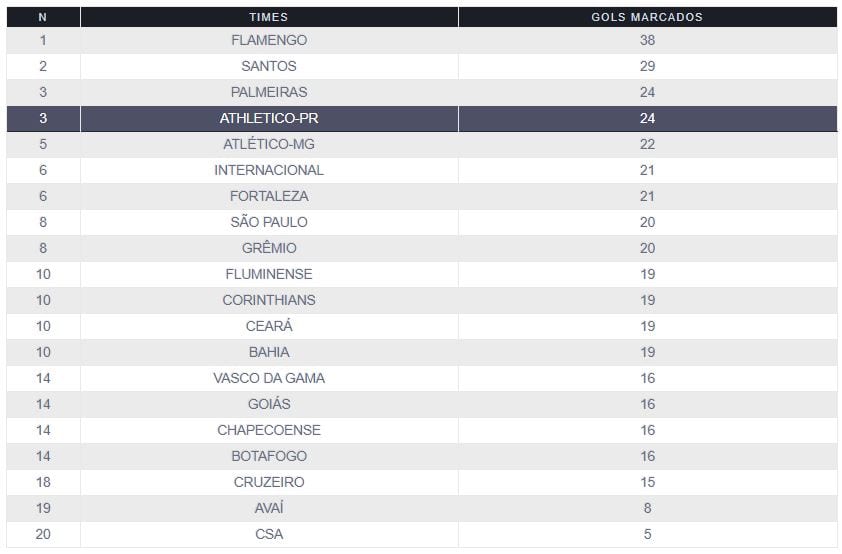Click the GOLS MARCADOS column header
Viewport: 842px width, 554px height.
pyautogui.click(x=647, y=17)
